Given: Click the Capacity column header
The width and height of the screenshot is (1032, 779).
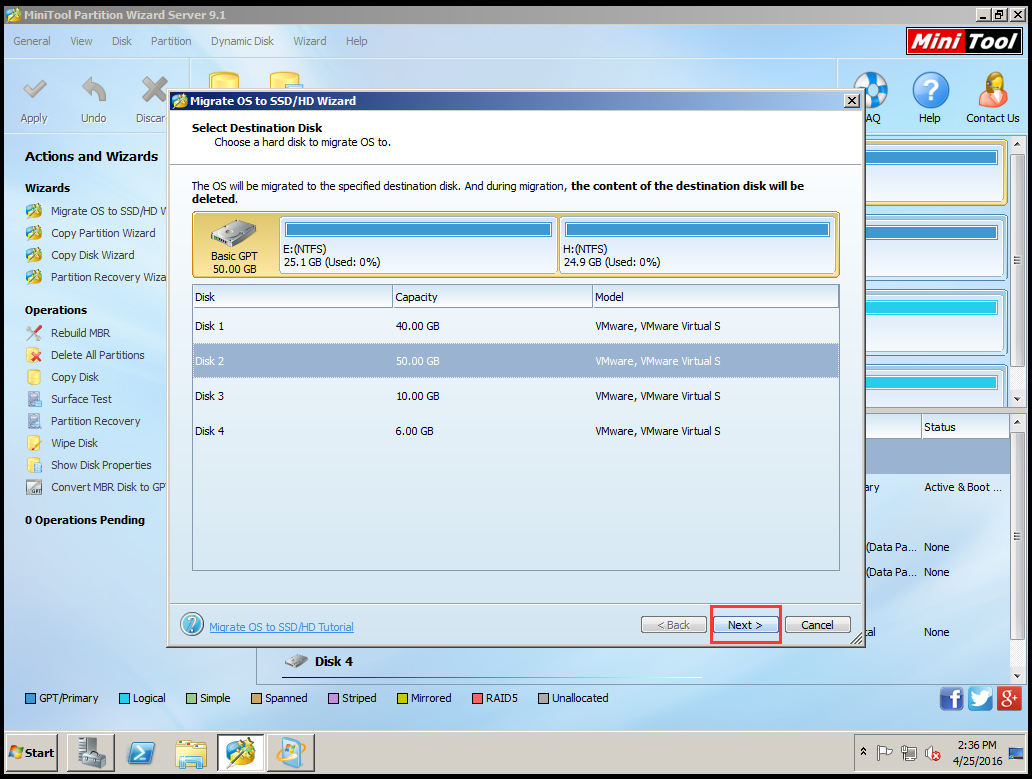Looking at the screenshot, I should pyautogui.click(x=492, y=297).
